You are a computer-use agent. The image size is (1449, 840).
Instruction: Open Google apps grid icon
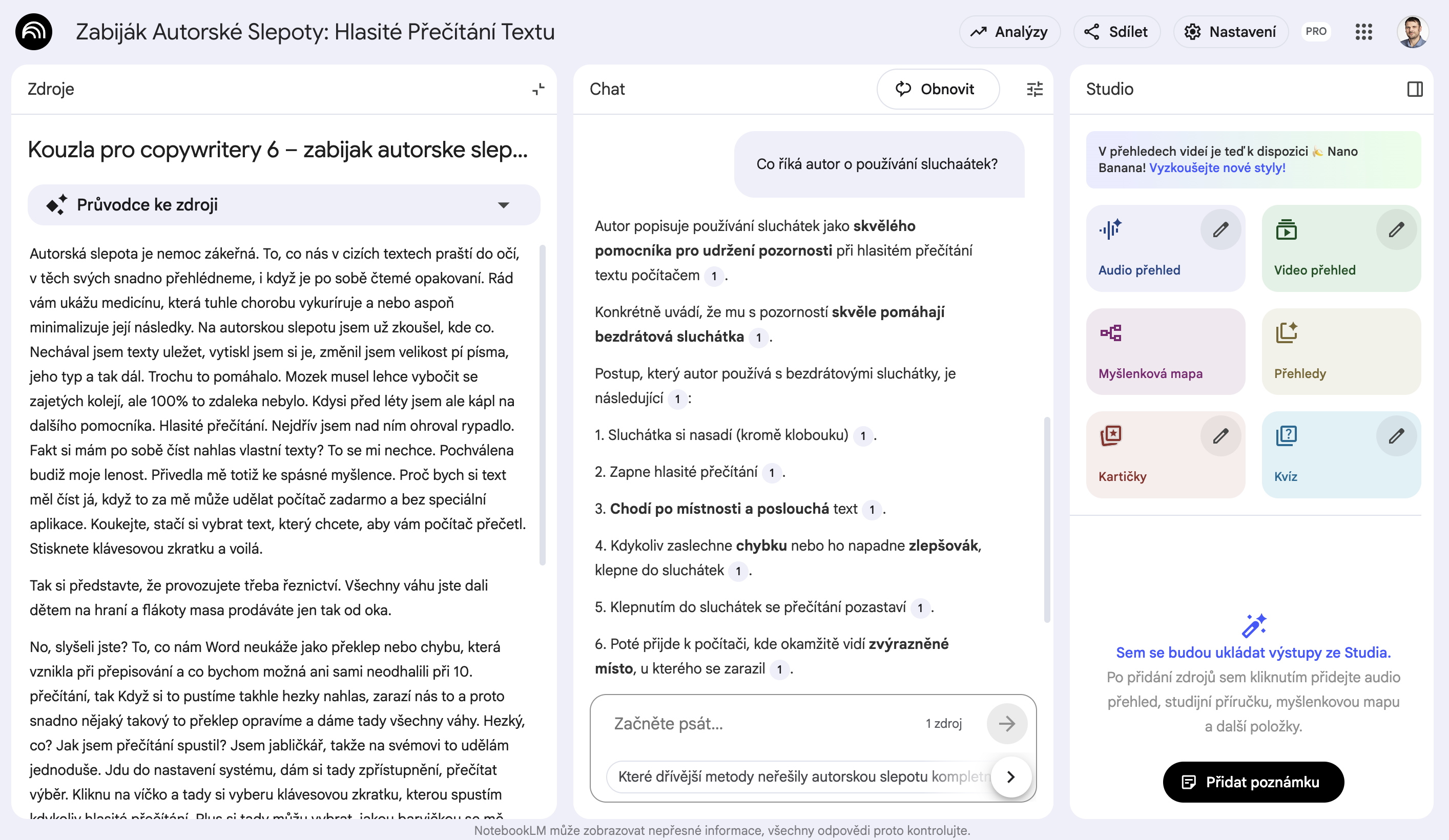[x=1363, y=32]
